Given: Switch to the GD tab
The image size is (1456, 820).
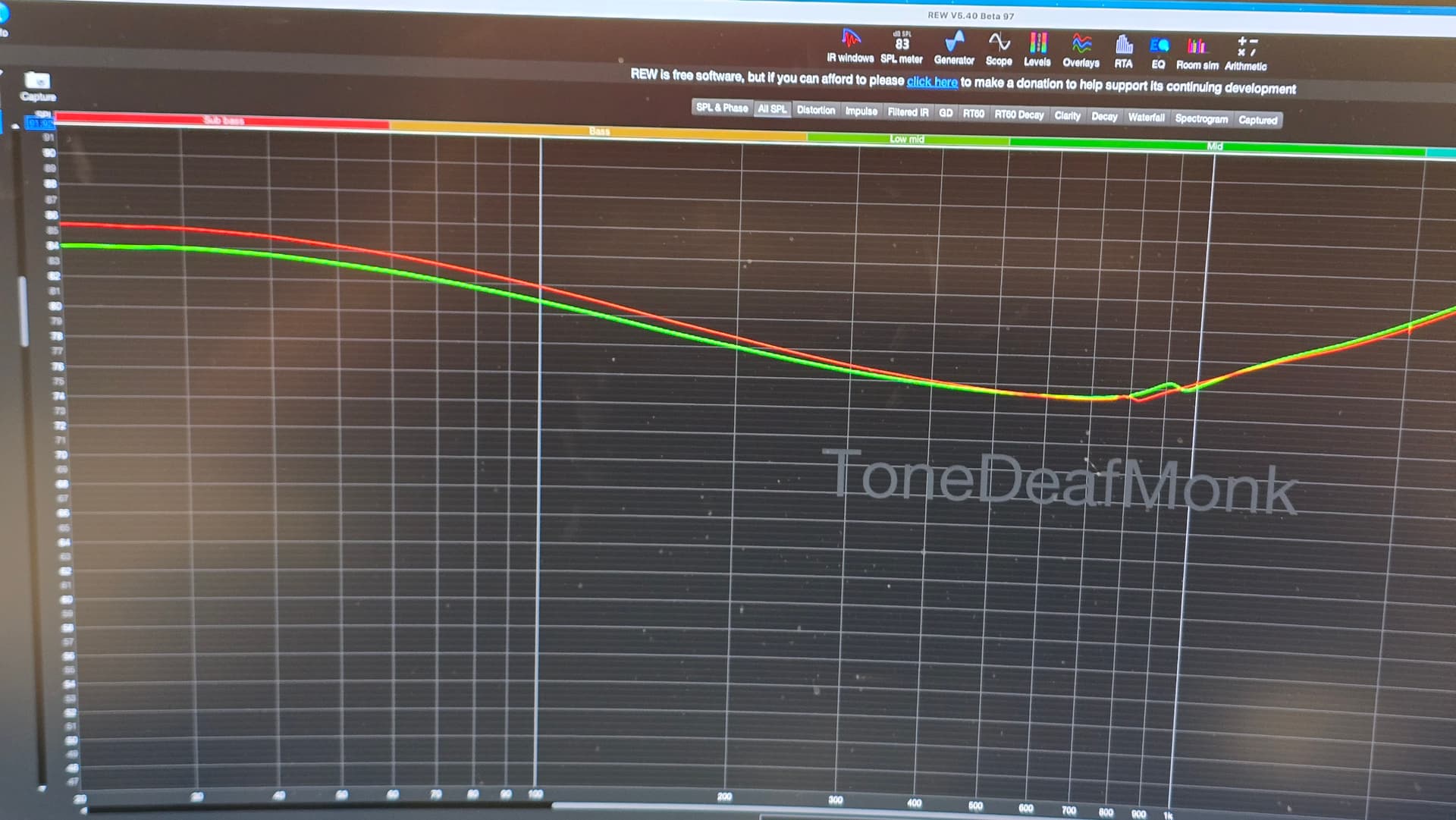Looking at the screenshot, I should (x=946, y=113).
